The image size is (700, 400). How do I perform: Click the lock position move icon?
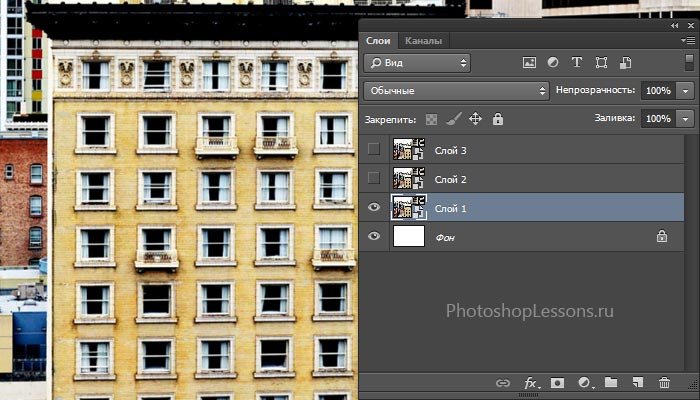click(475, 119)
